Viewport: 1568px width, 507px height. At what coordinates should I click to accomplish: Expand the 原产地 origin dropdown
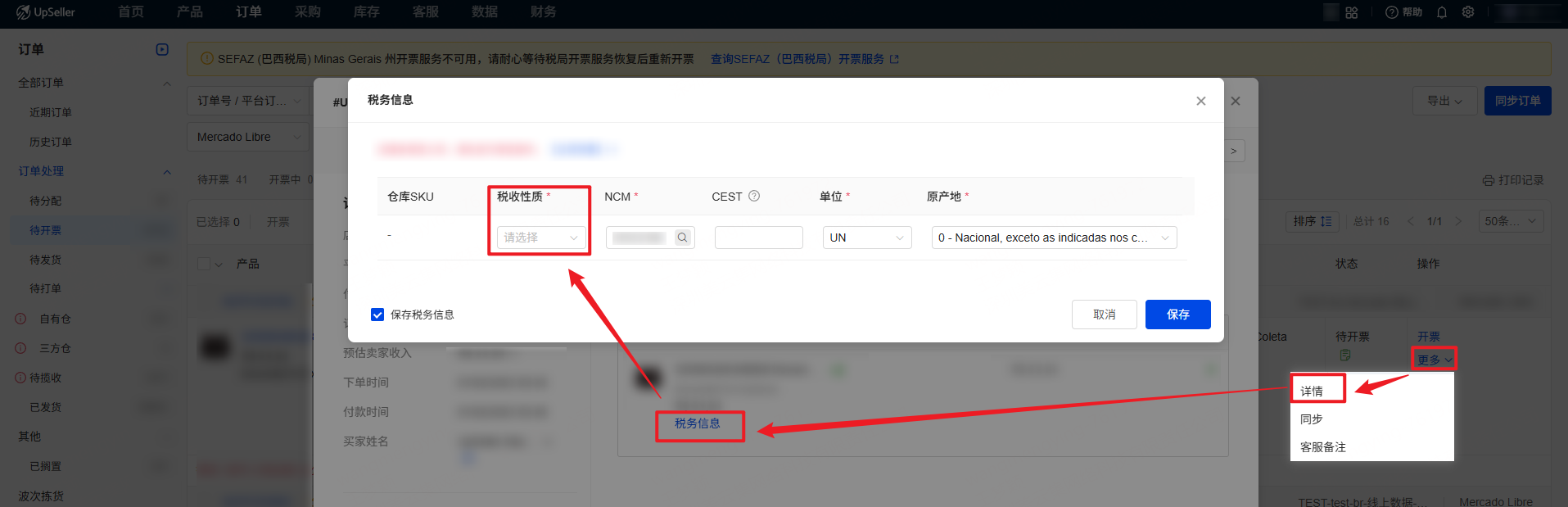(1053, 238)
